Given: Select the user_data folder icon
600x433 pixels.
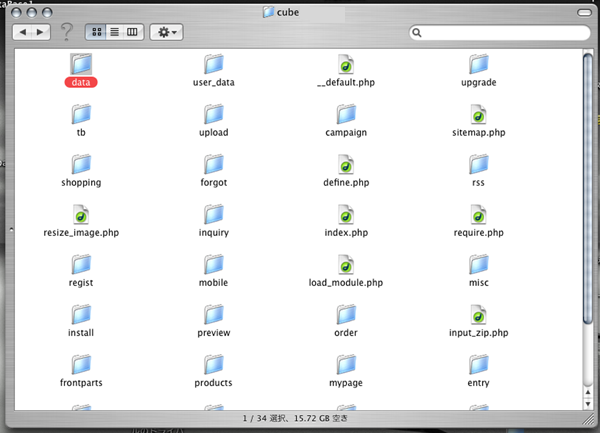Looking at the screenshot, I should pos(214,64).
